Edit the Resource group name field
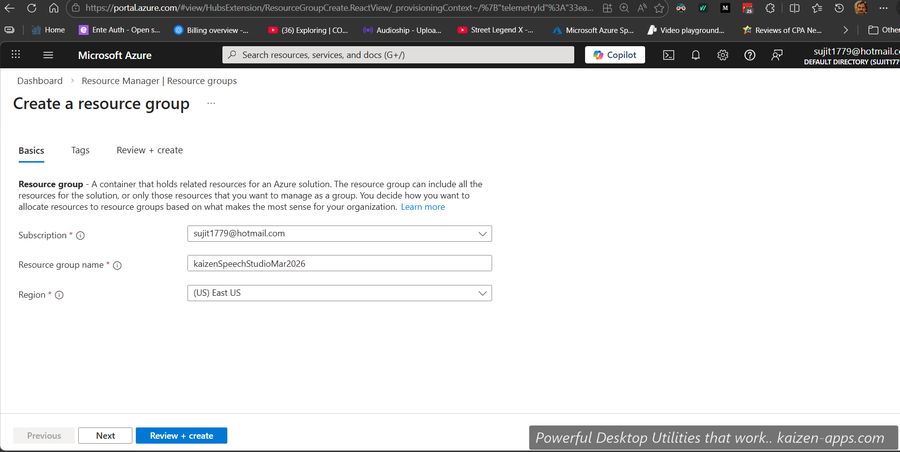The image size is (900, 452). click(x=339, y=264)
